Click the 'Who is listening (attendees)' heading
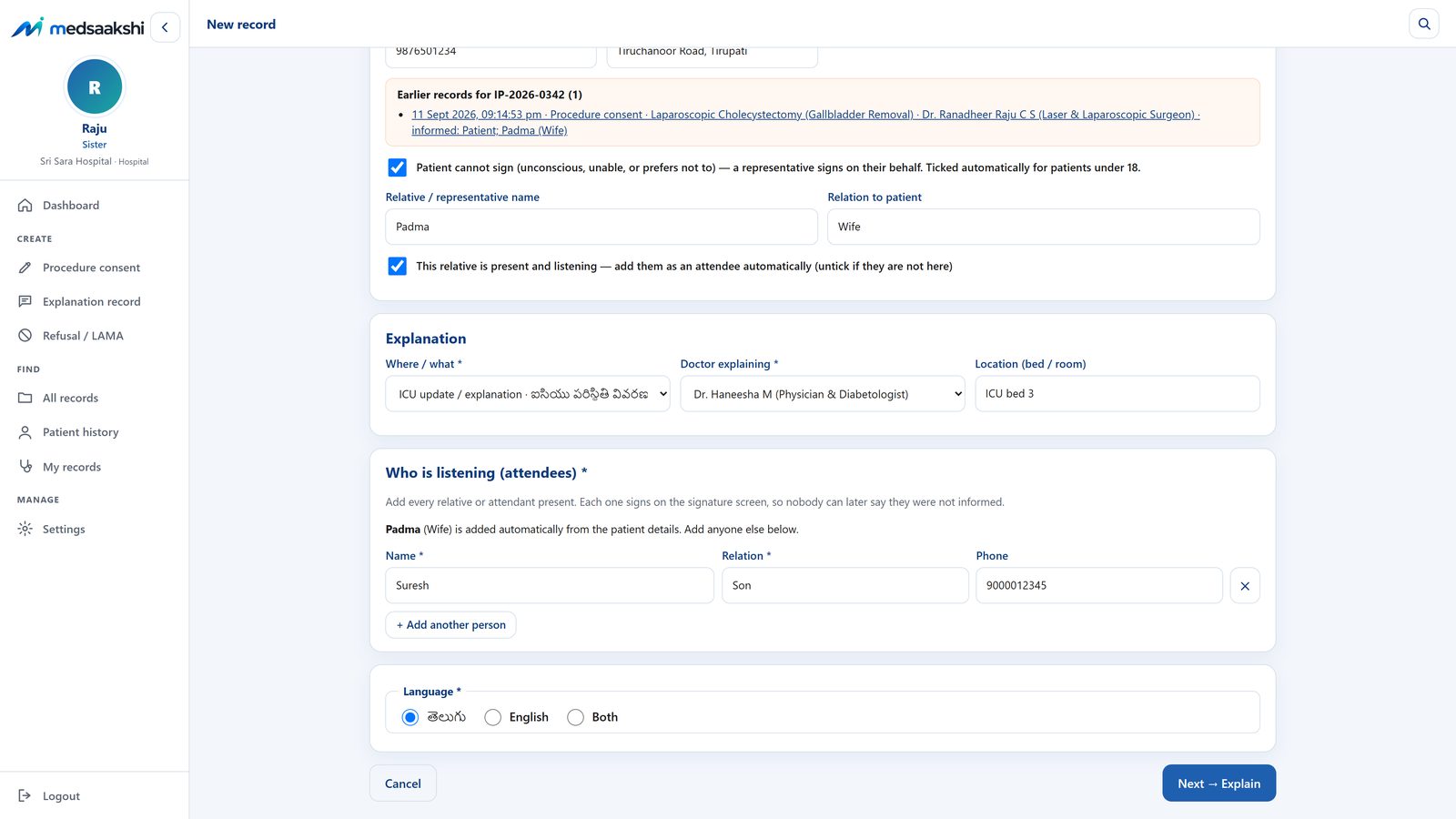Screen dimensions: 1456x819 (x=486, y=473)
